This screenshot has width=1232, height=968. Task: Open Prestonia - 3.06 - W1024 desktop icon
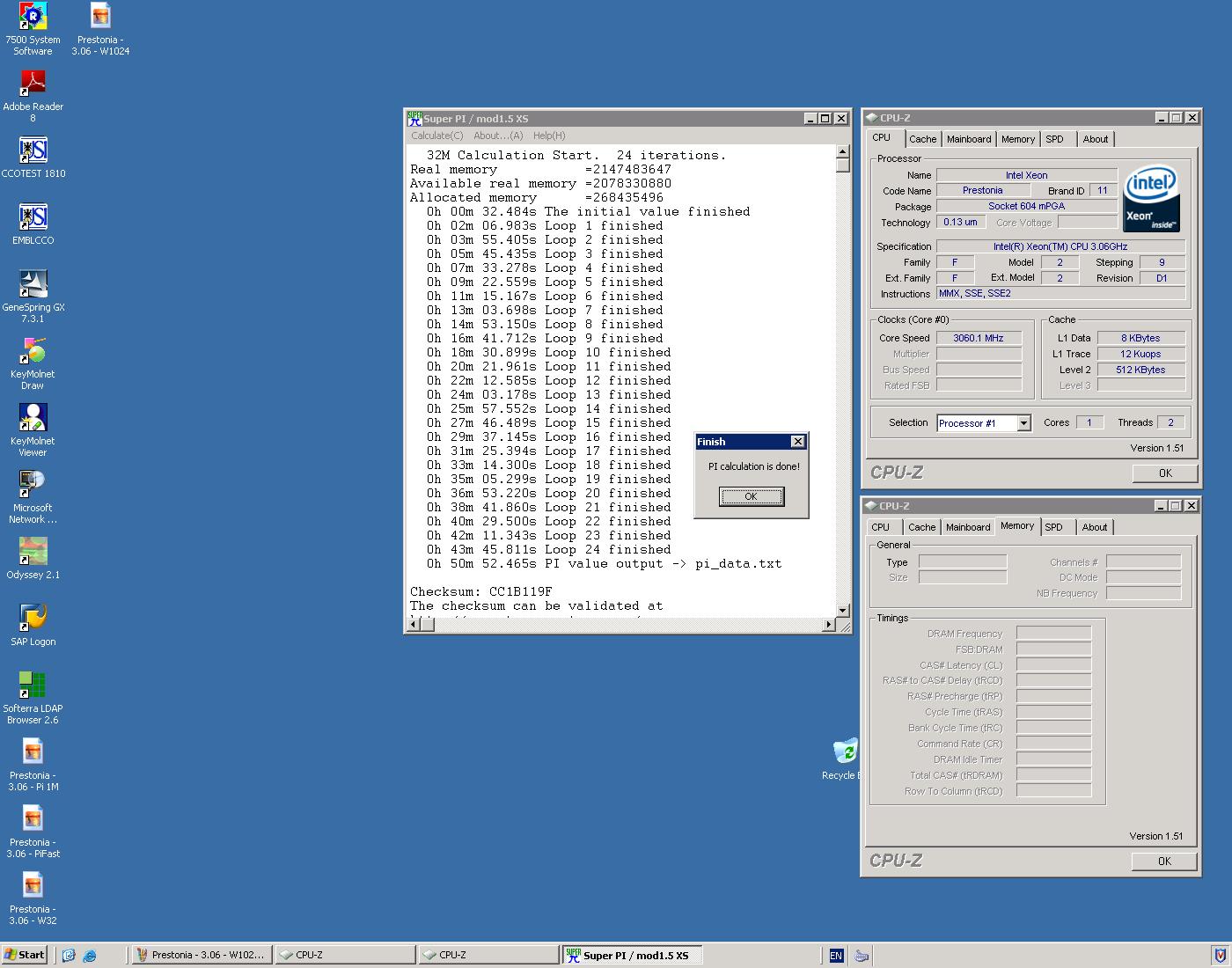[100, 28]
